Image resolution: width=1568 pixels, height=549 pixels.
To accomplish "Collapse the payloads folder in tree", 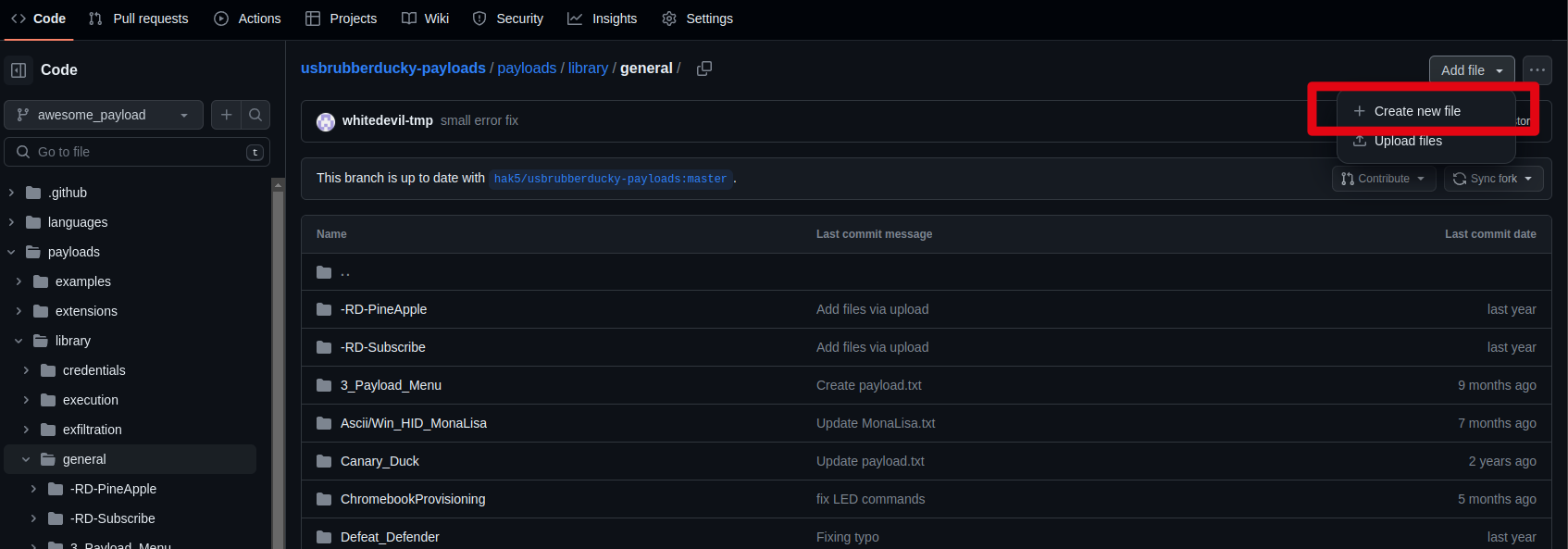I will coord(11,252).
